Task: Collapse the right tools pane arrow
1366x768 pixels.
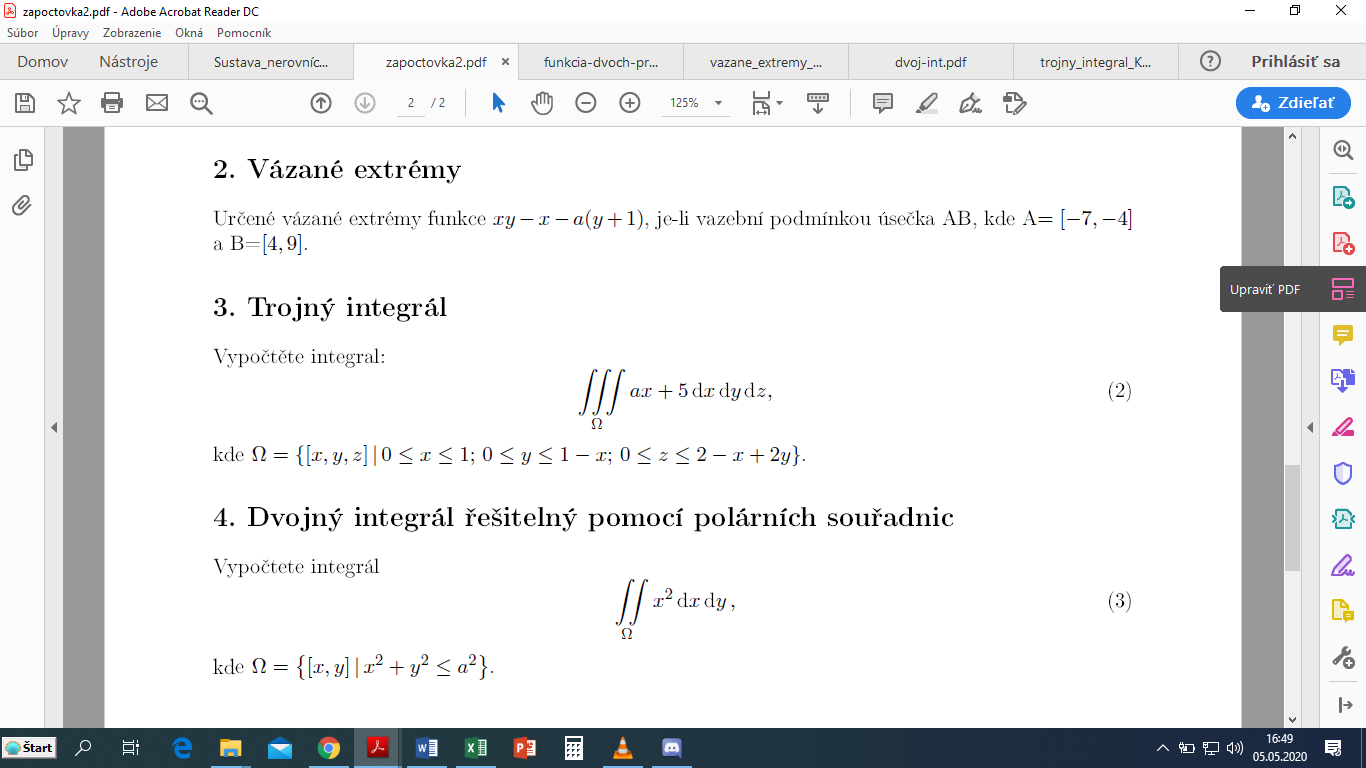Action: pos(1310,427)
